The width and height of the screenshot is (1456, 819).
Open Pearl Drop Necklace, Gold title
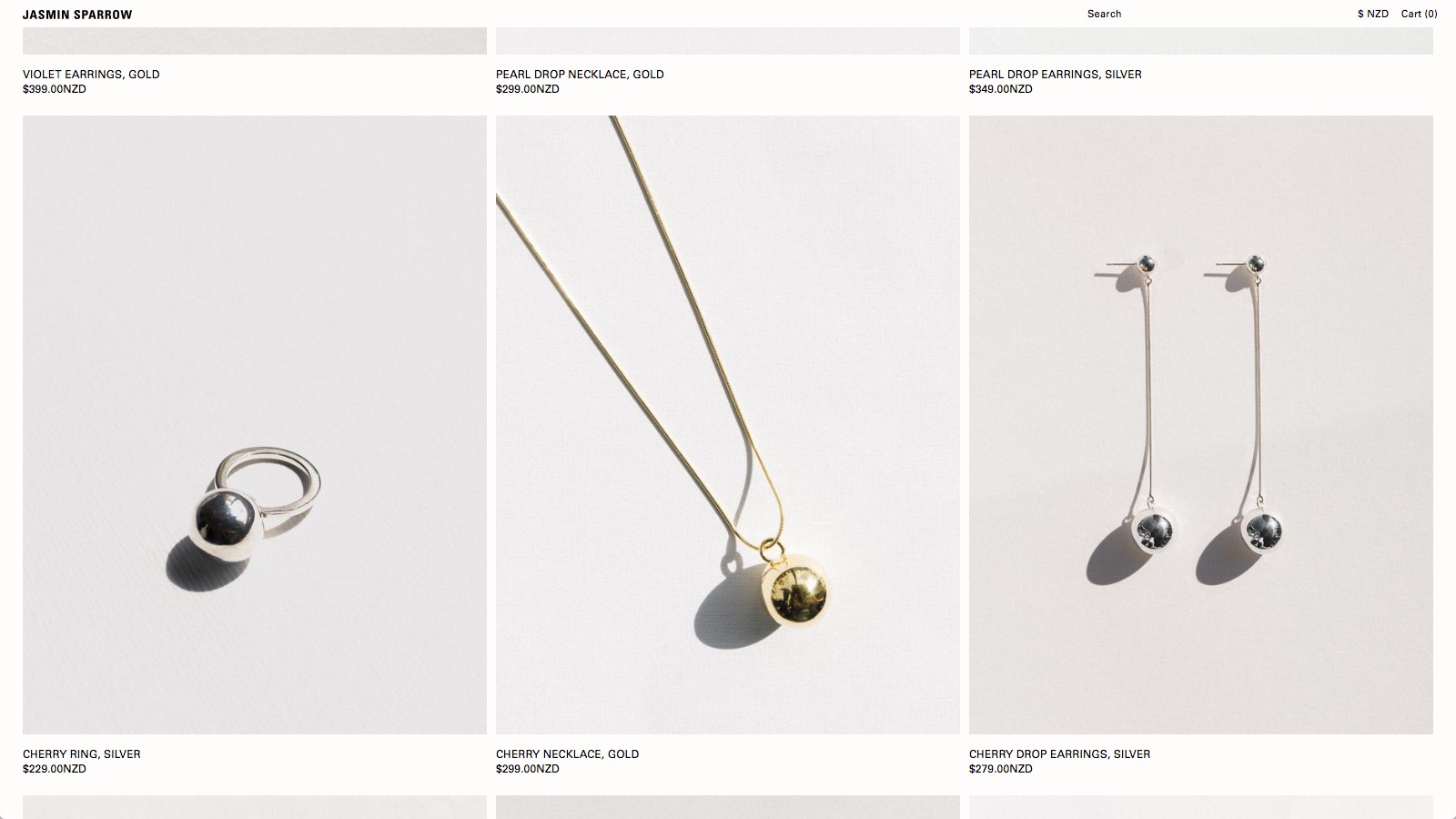pos(580,75)
